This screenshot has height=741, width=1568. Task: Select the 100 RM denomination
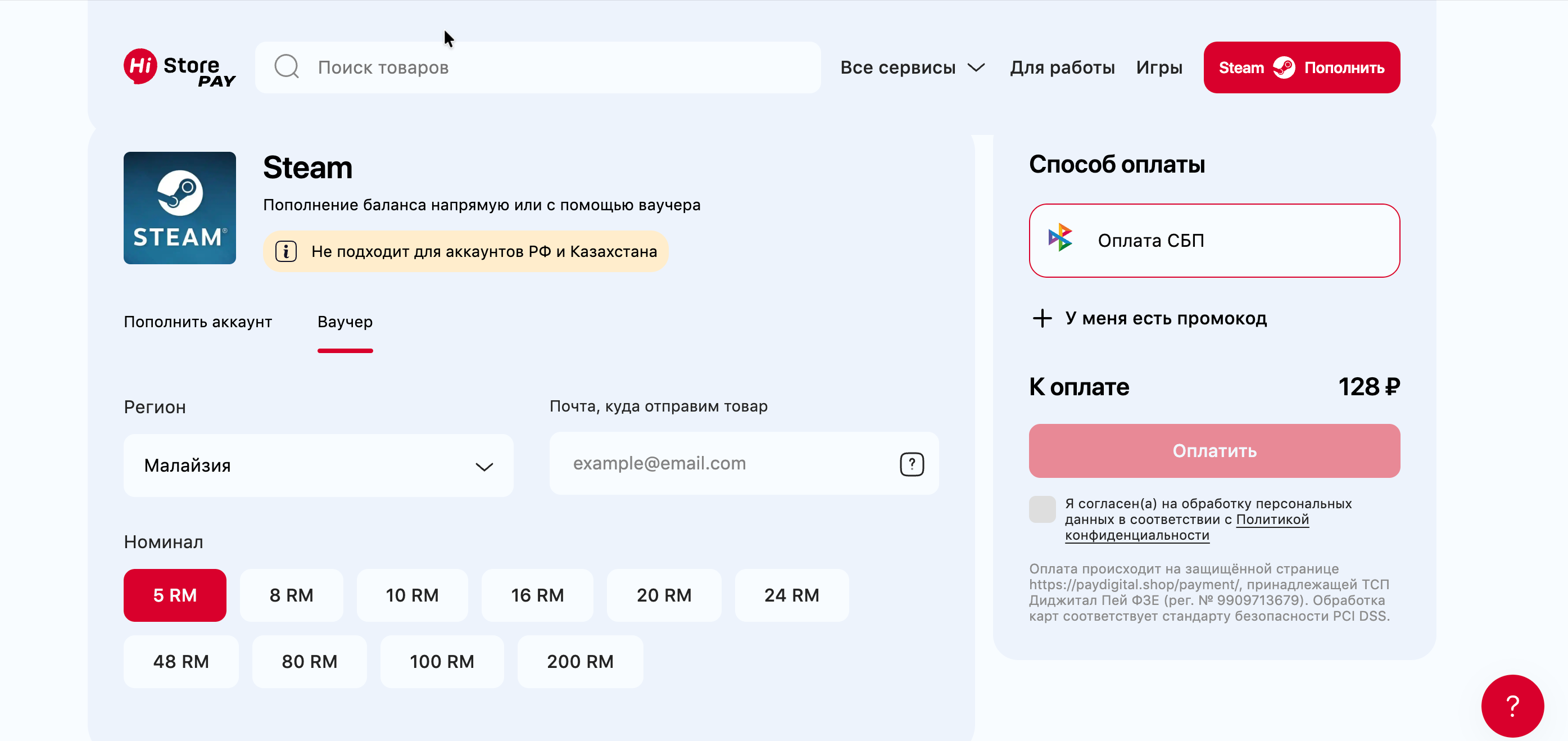[442, 661]
